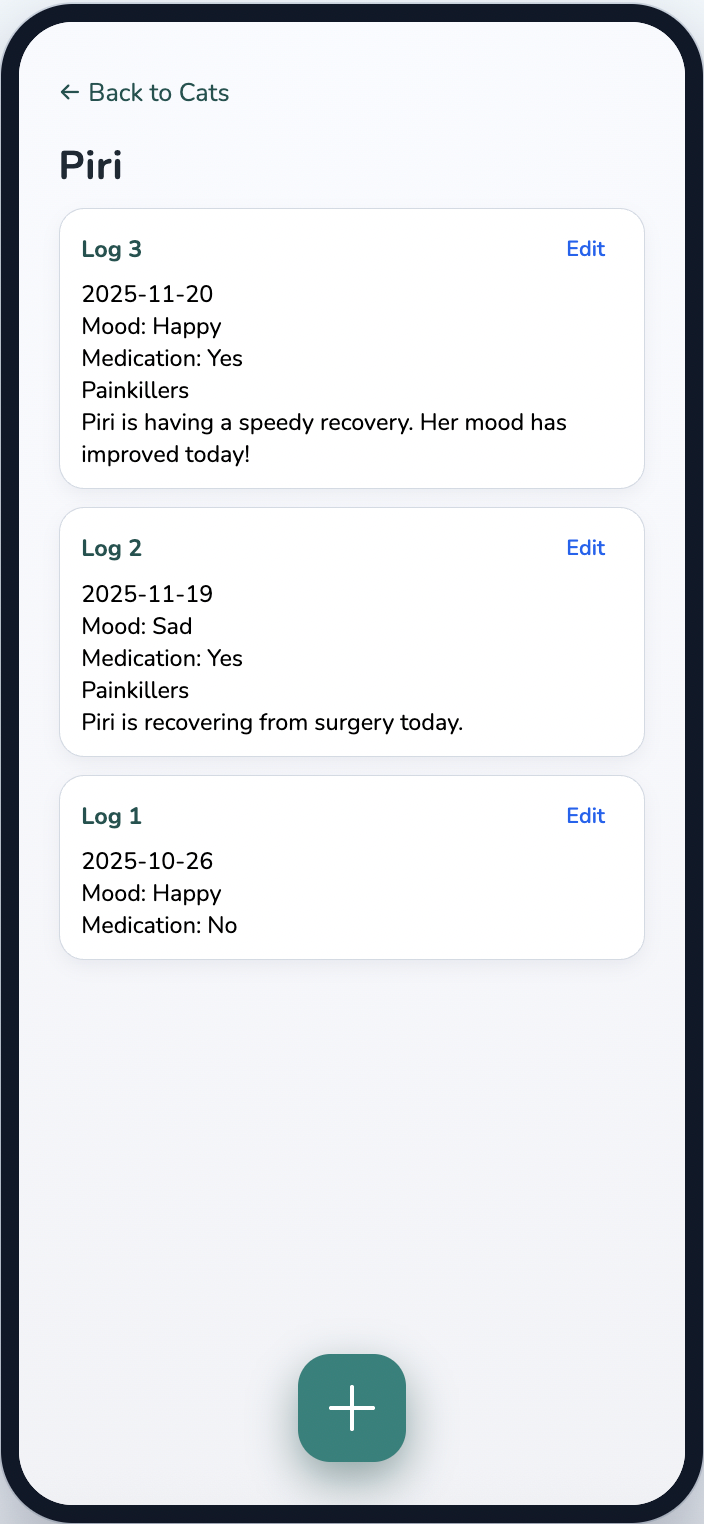
Task: Select the left-pointing arrow next to Back to Cats
Action: click(68, 91)
